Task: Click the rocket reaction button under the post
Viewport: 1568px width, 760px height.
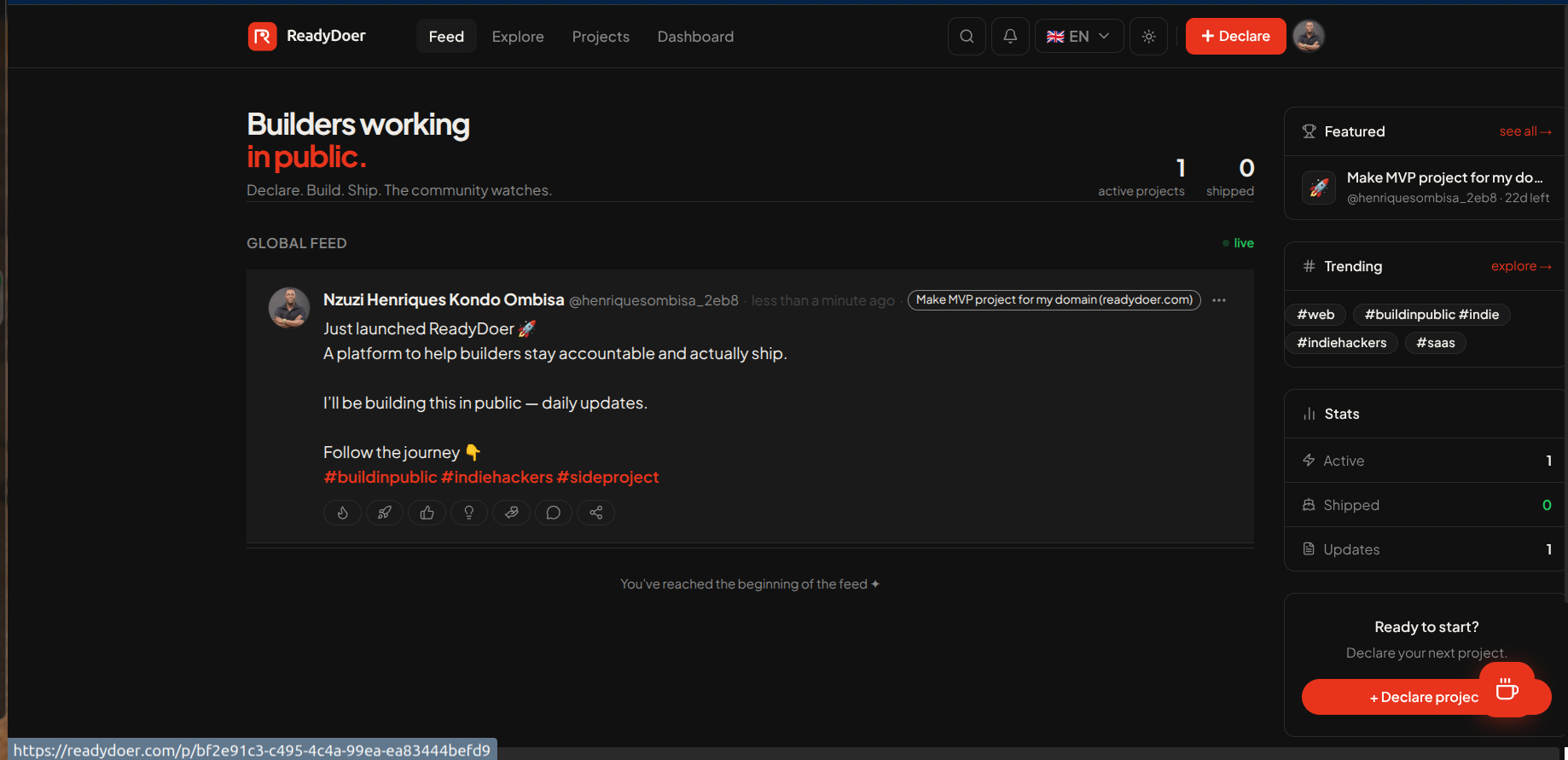Action: click(x=385, y=513)
